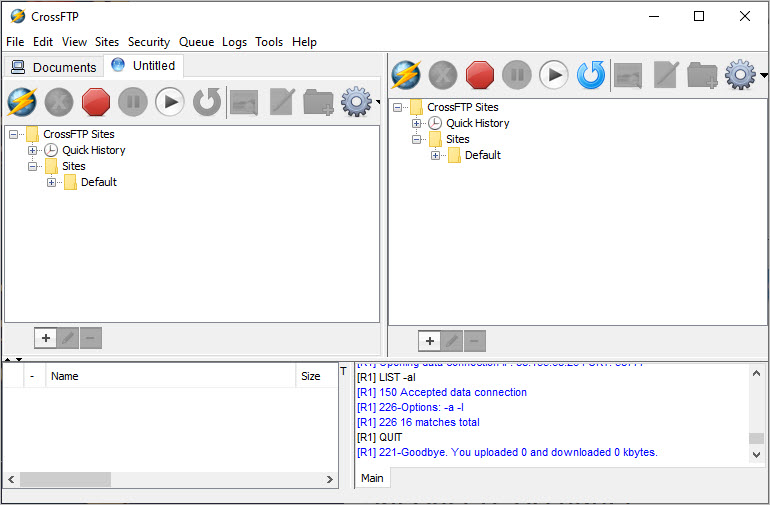This screenshot has height=505, width=770.
Task: Switch to the Untitled tab
Action: [x=143, y=66]
